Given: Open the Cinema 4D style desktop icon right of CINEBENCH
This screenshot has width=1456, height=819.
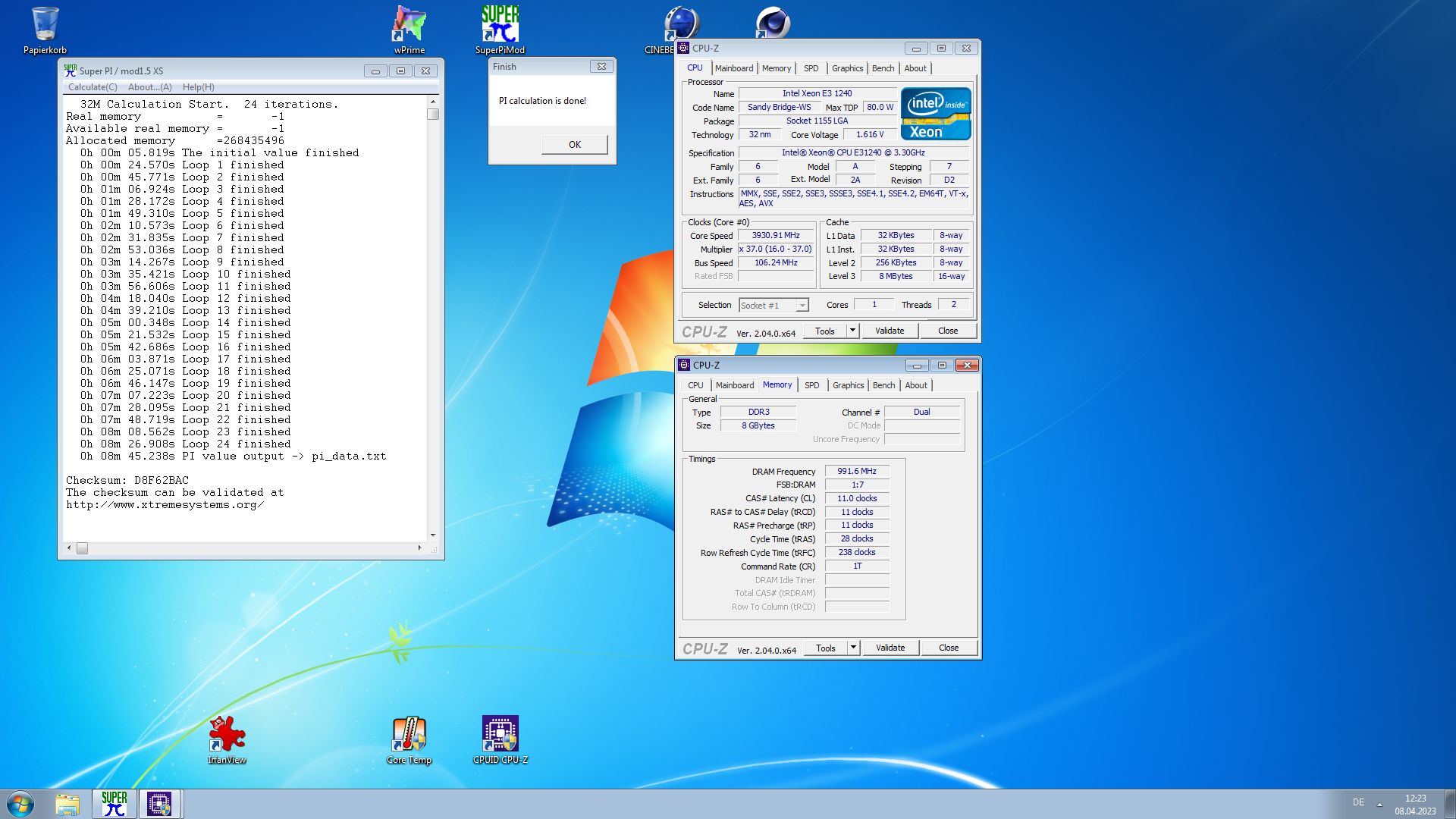Looking at the screenshot, I should (x=773, y=21).
